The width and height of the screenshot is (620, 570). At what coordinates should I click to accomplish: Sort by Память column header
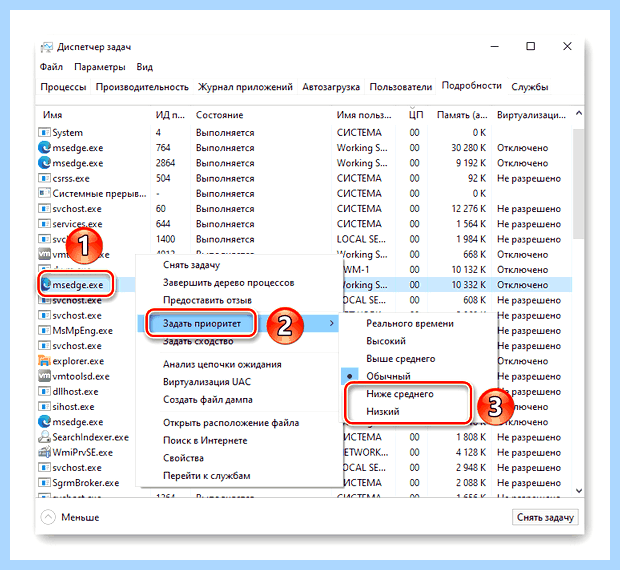tap(462, 115)
